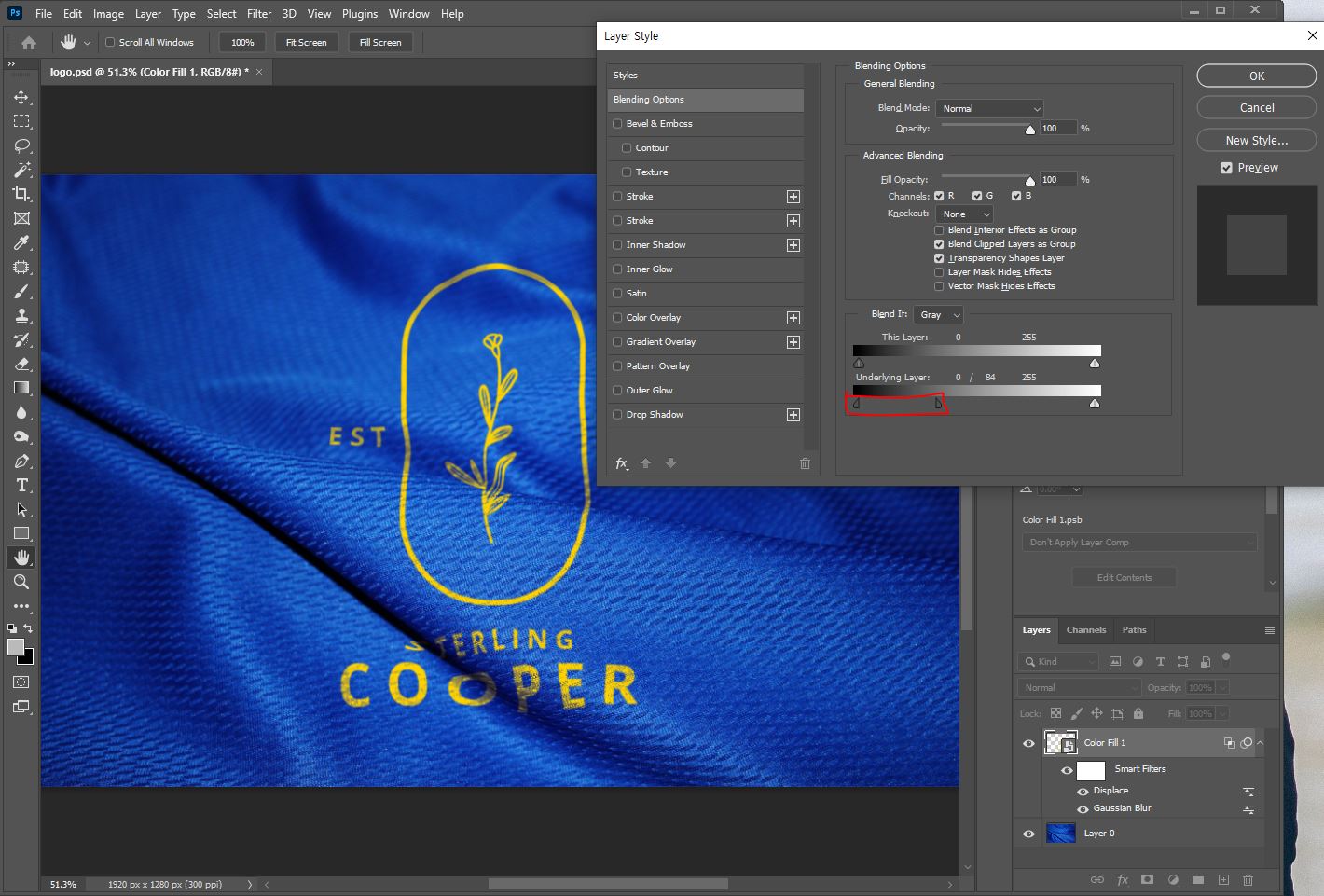Select the Eyedropper tool
This screenshot has height=896, width=1324.
point(21,242)
